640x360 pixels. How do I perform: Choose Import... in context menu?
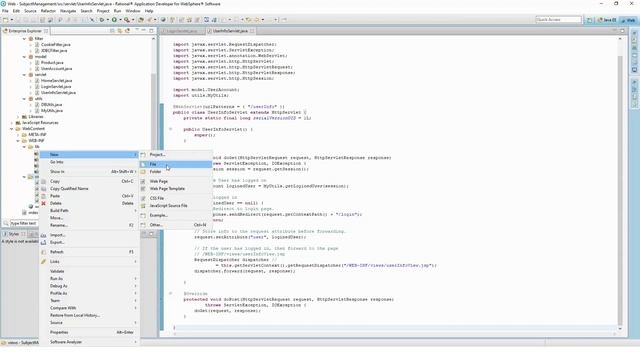pos(89,235)
